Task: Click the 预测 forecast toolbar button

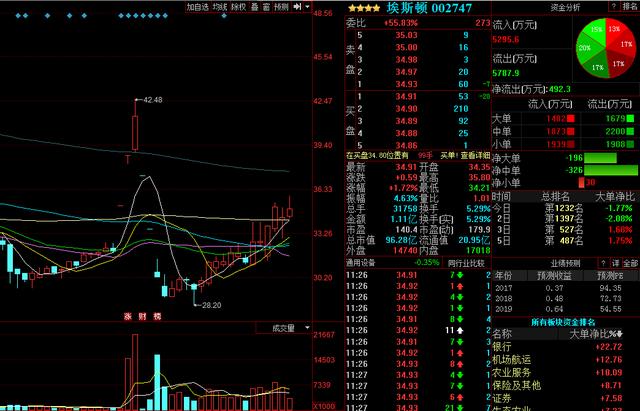Action: click(281, 7)
